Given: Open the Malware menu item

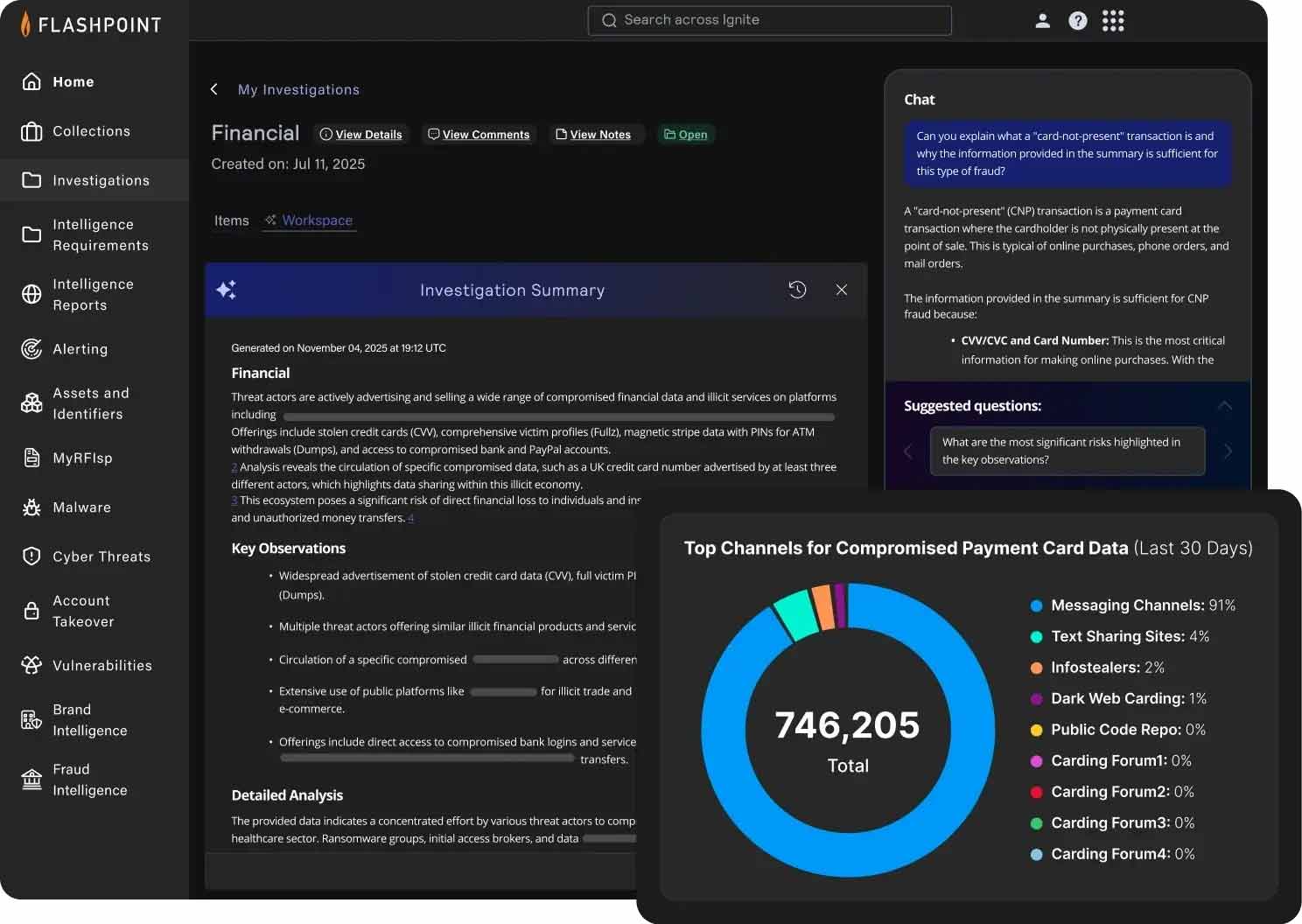Looking at the screenshot, I should point(81,507).
